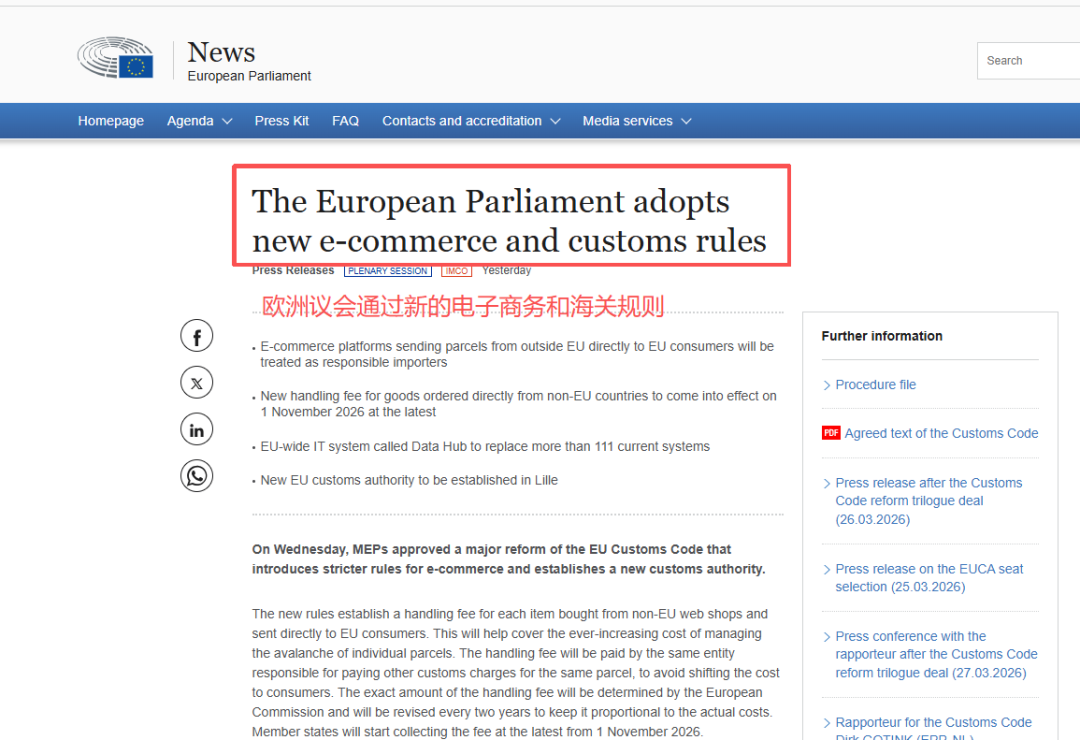The width and height of the screenshot is (1080, 740).
Task: Click bullet about new handling fee
Action: (519, 404)
